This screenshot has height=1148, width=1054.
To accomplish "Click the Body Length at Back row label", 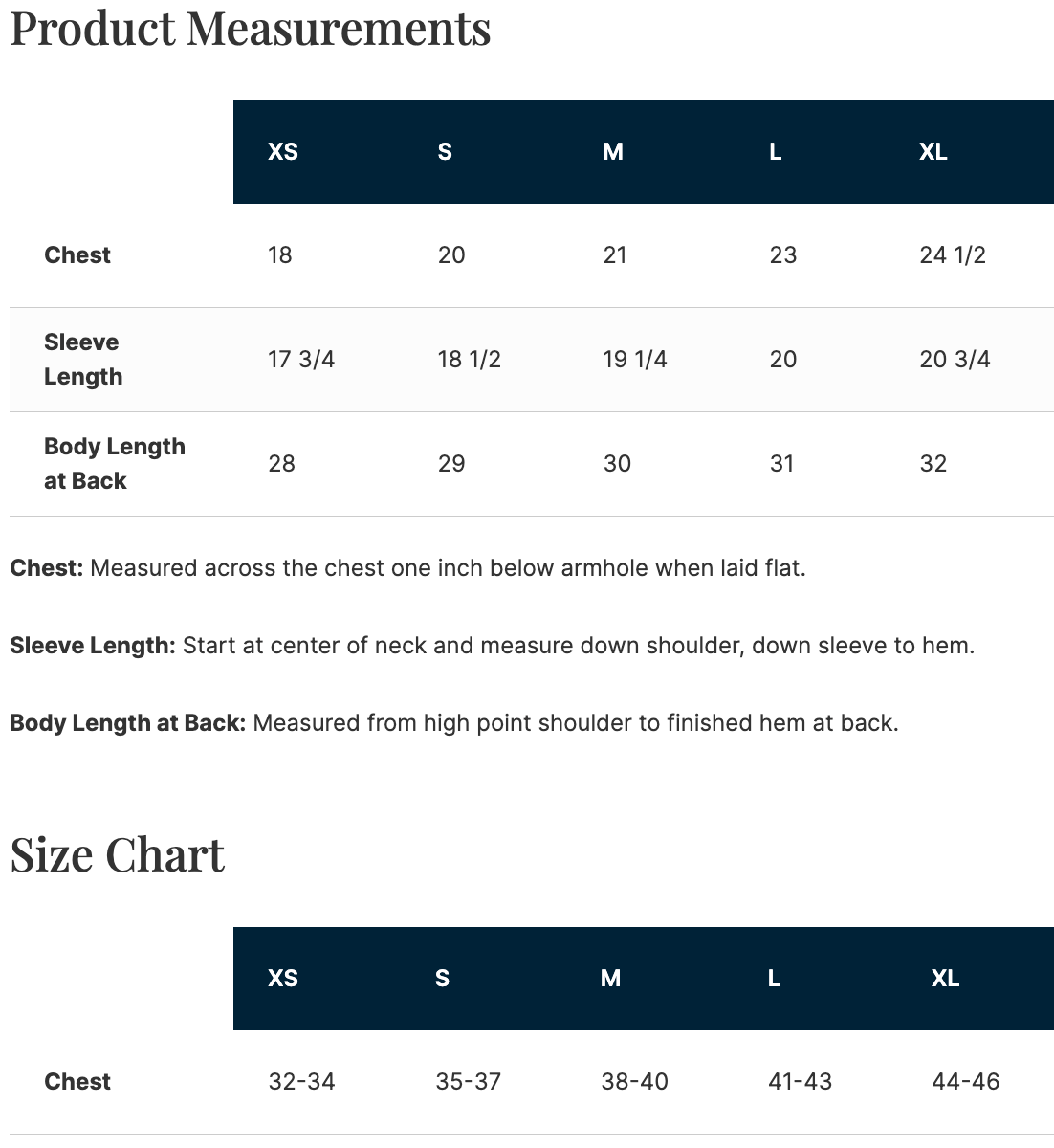I will 115,464.
